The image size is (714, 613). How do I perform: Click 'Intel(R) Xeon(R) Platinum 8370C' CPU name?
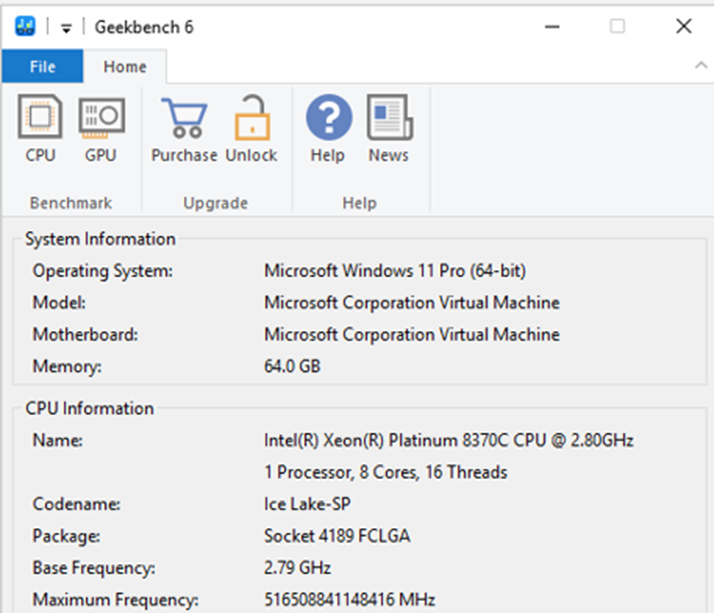449,440
